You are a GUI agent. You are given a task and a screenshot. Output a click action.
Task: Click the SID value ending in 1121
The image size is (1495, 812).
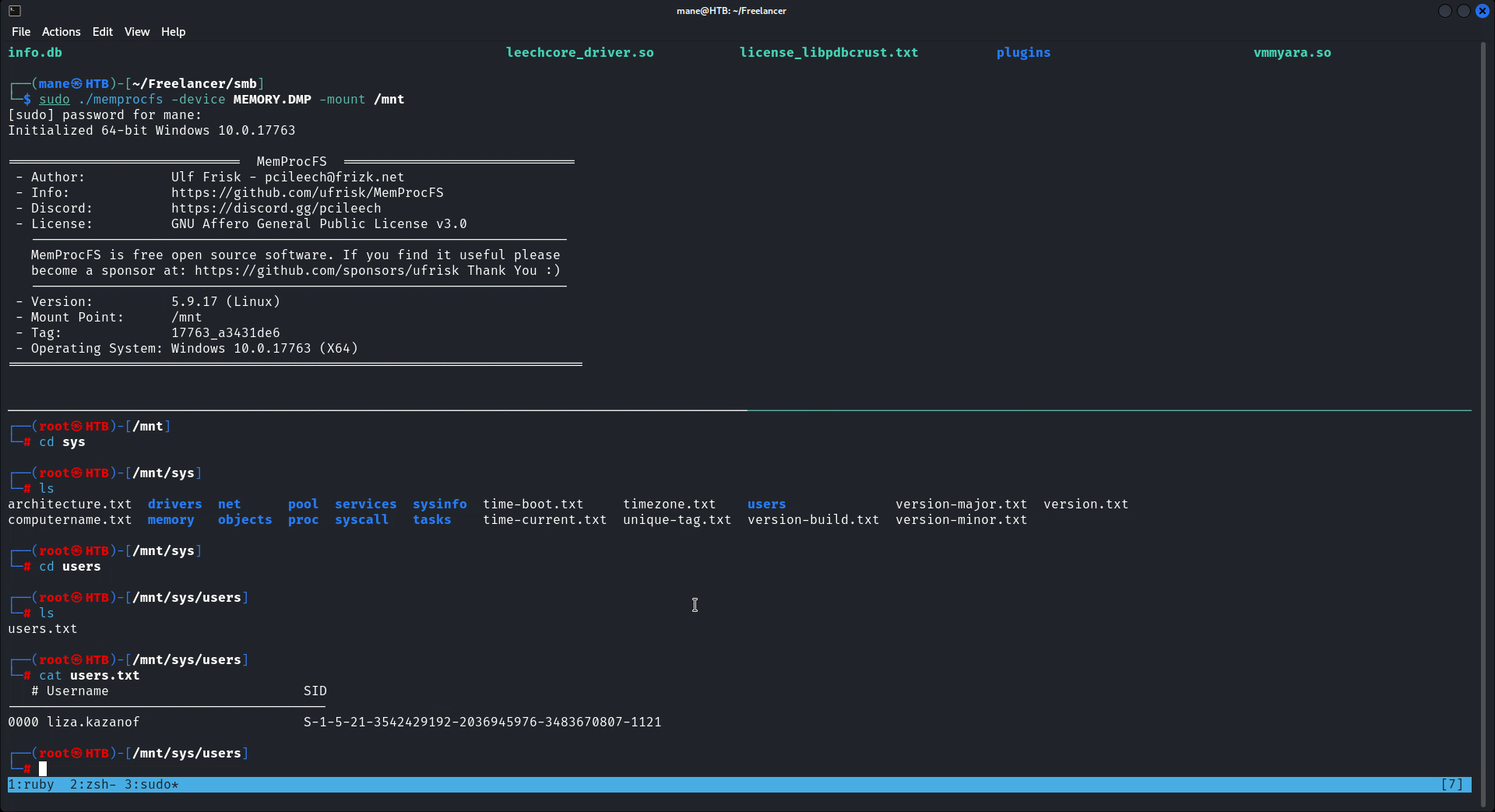coord(483,722)
